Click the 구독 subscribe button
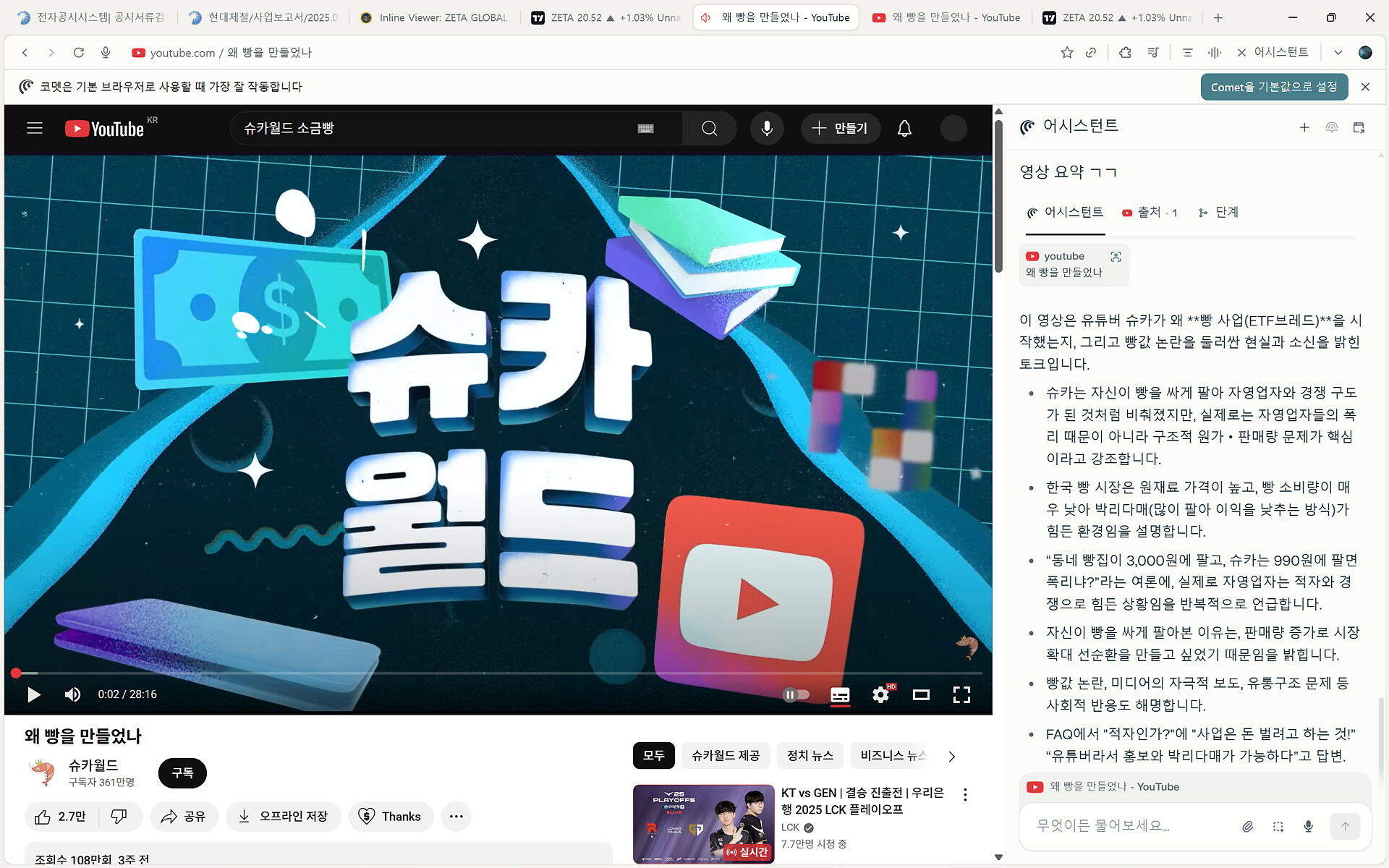The image size is (1389, 868). (x=182, y=773)
